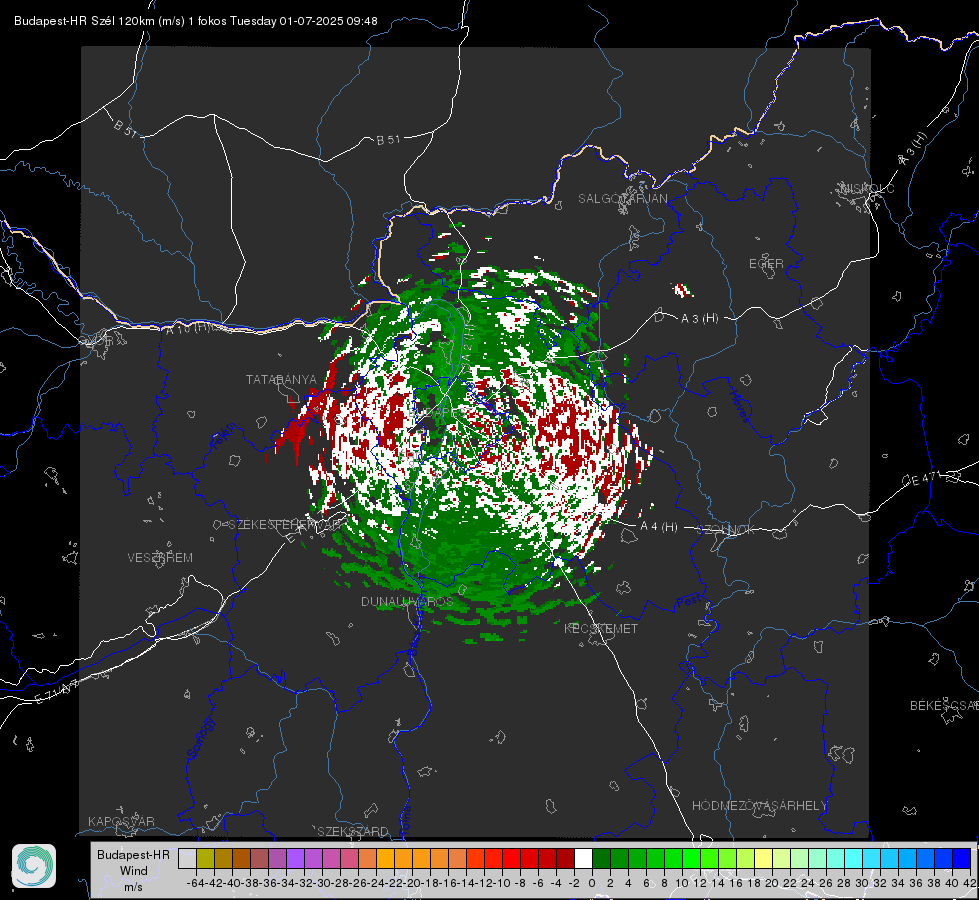The width and height of the screenshot is (979, 900).
Task: Click the 'Wind' legend label
Action: click(x=134, y=870)
